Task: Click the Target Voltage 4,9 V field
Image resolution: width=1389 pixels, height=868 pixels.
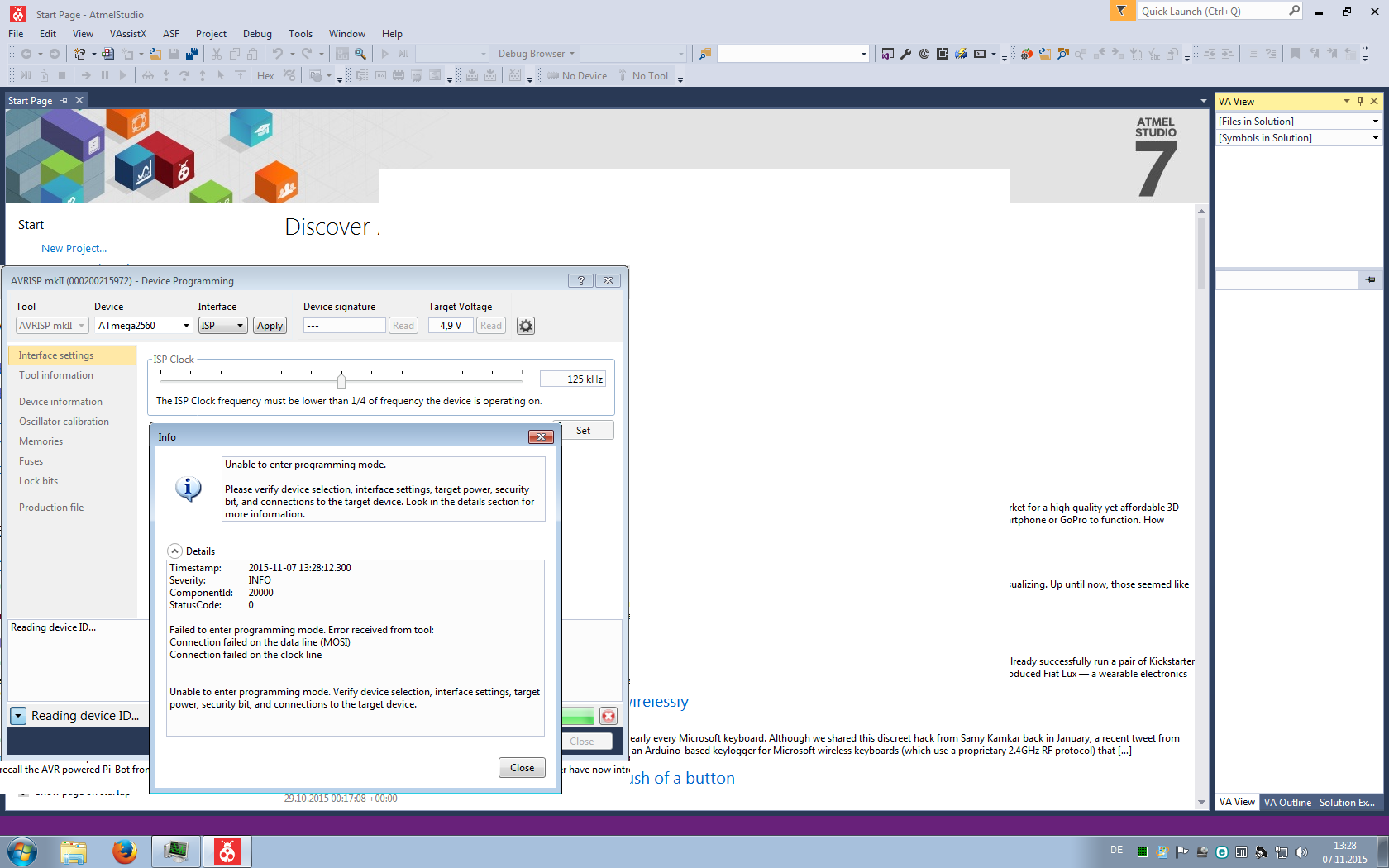Action: pyautogui.click(x=451, y=326)
